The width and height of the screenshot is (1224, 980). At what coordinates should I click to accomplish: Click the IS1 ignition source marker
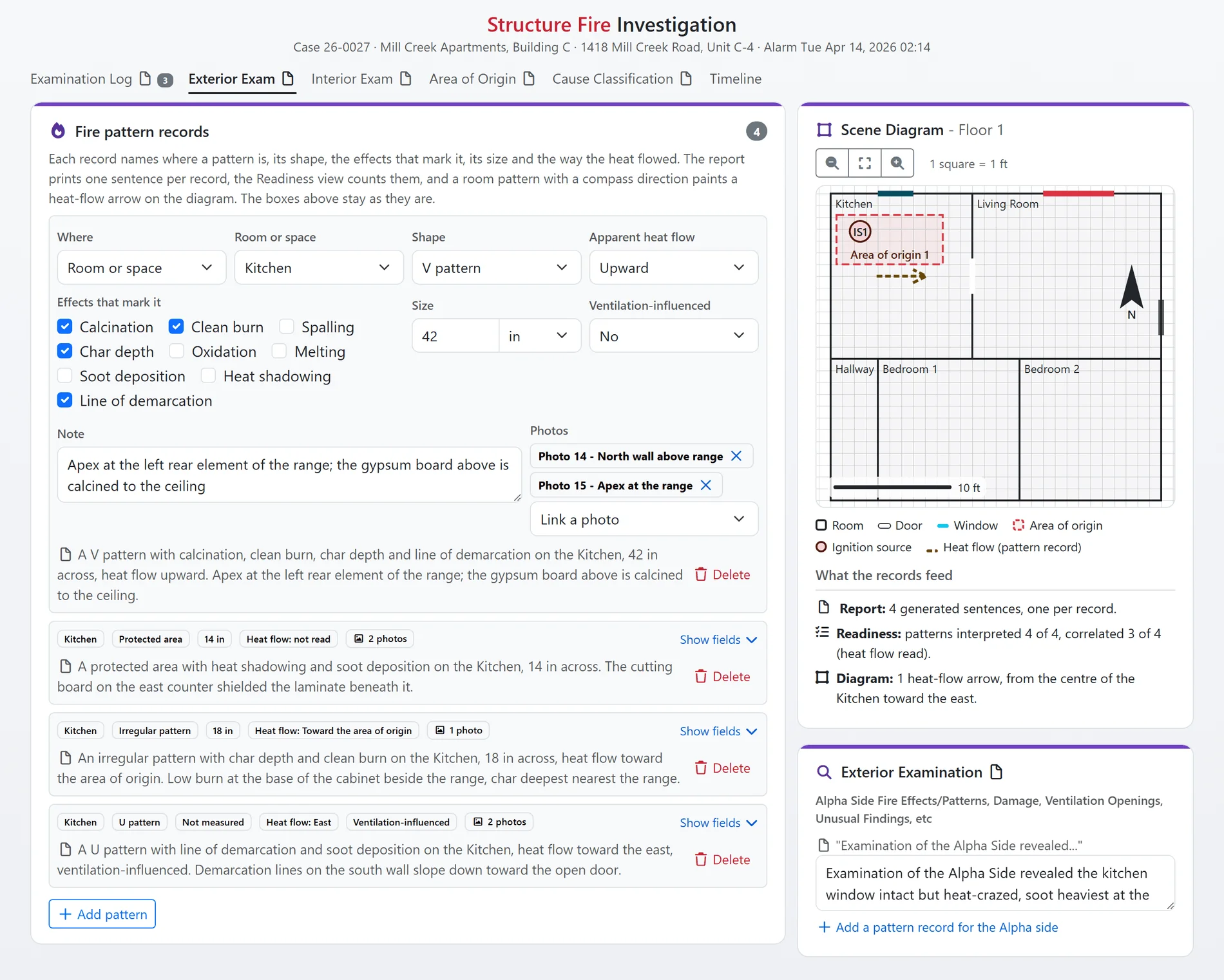(860, 231)
